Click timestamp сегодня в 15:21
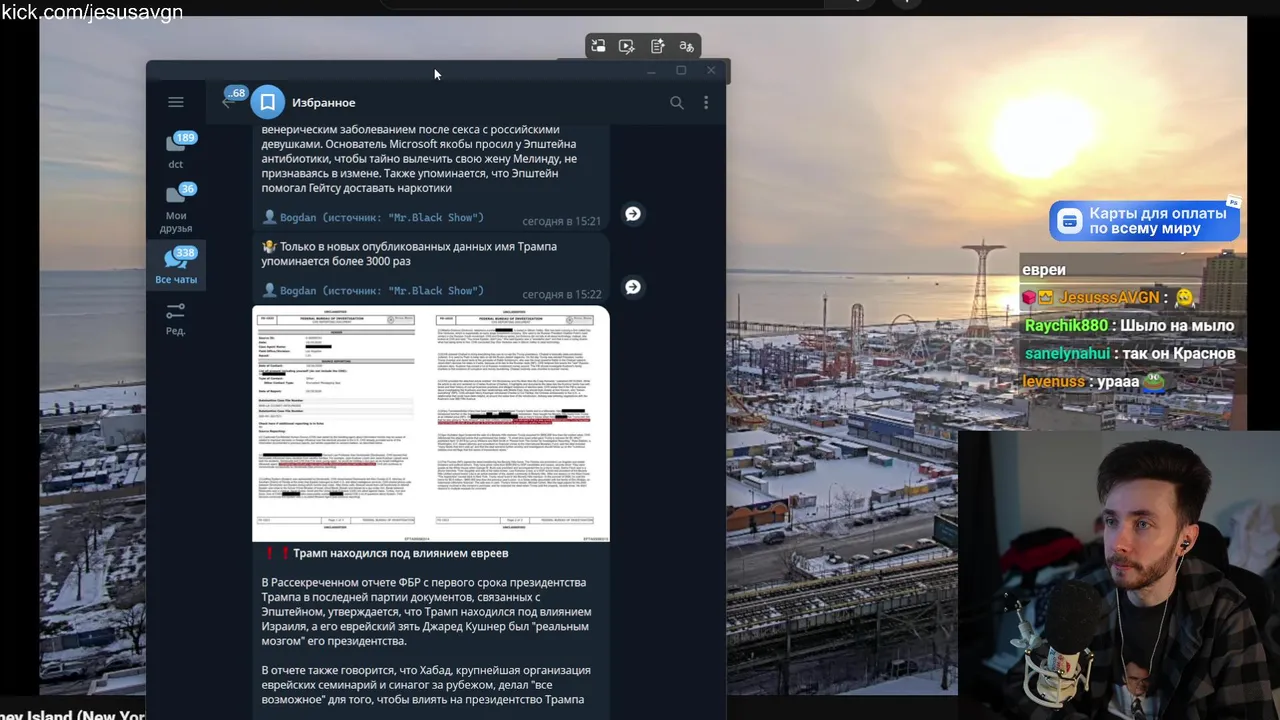 coord(562,221)
